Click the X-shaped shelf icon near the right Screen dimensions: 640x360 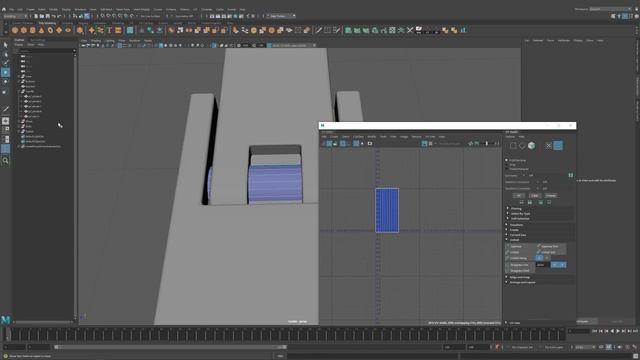pyautogui.click(x=410, y=30)
